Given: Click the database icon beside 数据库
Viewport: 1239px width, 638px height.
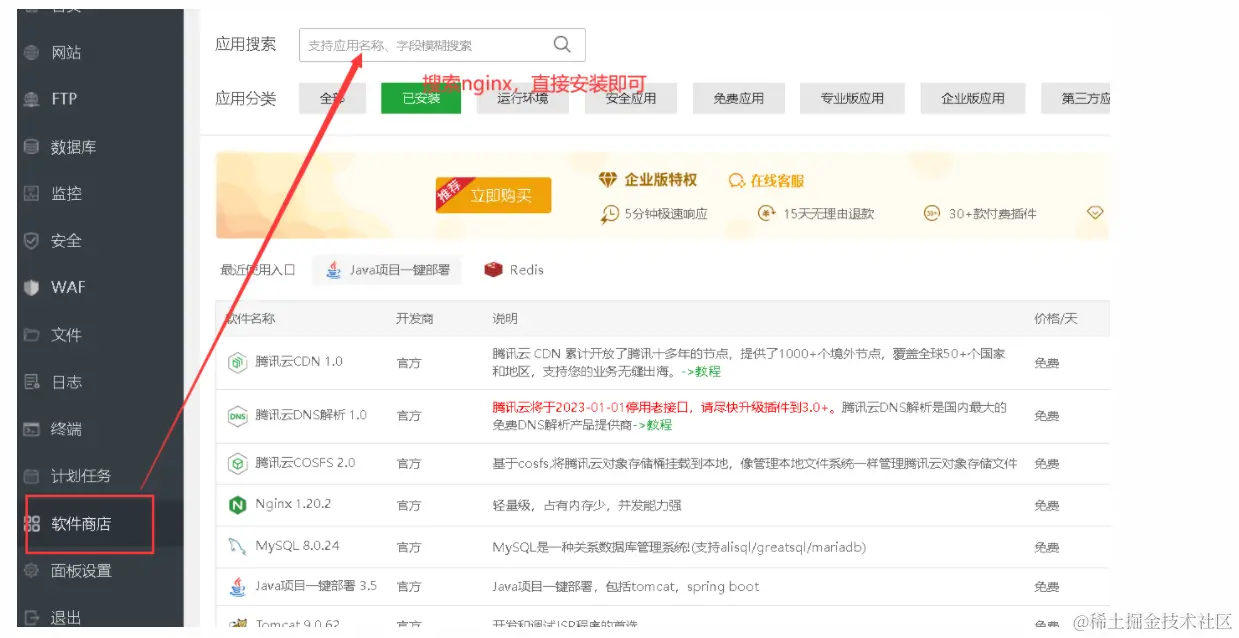Looking at the screenshot, I should (32, 146).
